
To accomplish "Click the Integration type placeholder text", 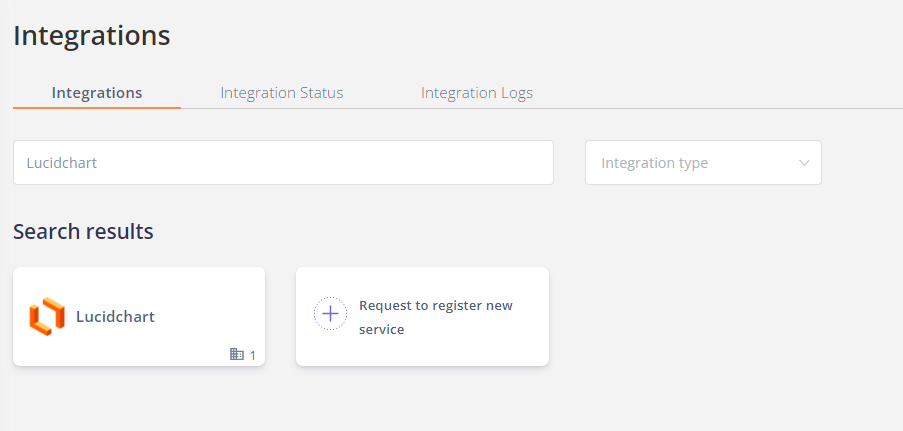I will pos(654,163).
